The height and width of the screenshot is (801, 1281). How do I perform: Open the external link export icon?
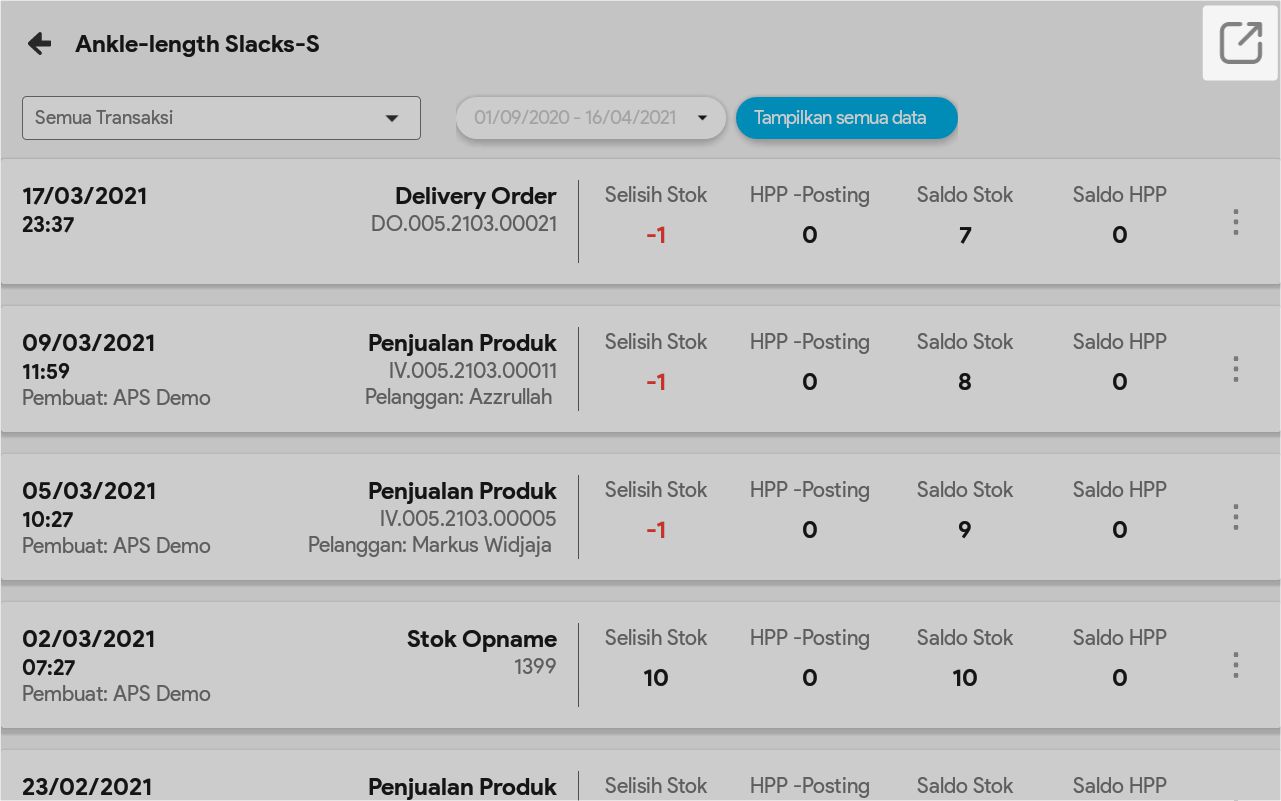click(x=1240, y=43)
